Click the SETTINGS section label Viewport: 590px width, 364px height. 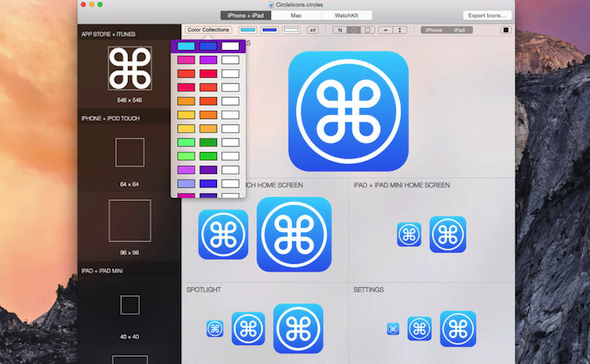point(368,289)
